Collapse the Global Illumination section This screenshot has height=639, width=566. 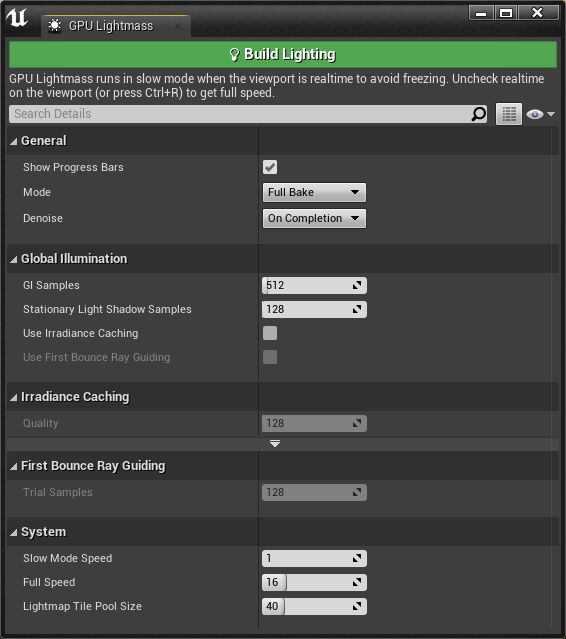[x=14, y=259]
